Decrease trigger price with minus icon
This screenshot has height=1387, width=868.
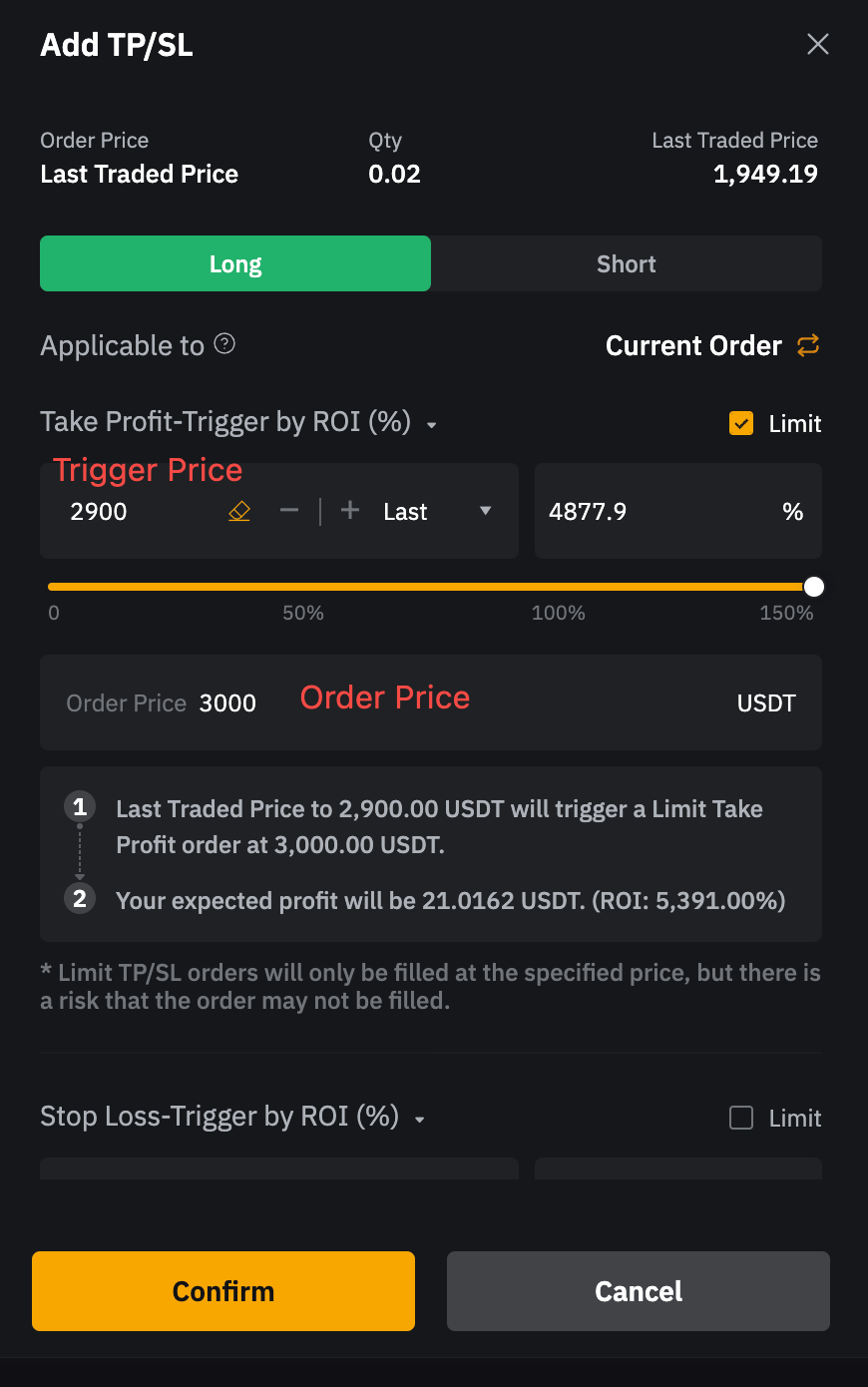pos(289,511)
